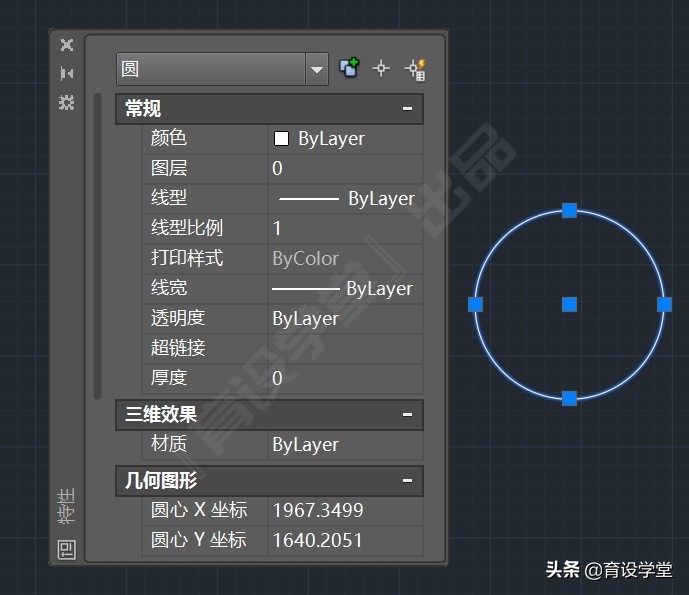Select the 图层 value 0

coord(345,168)
